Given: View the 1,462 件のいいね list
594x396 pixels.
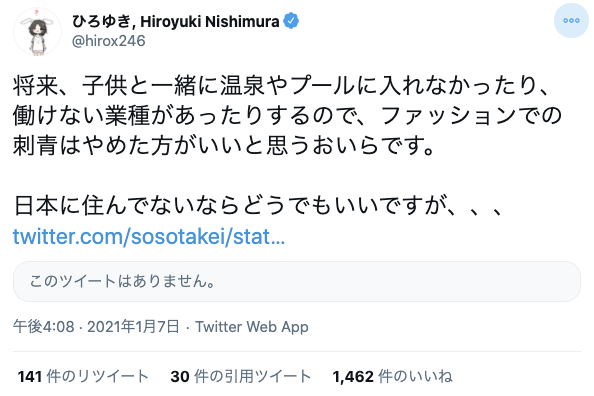Looking at the screenshot, I should [x=392, y=377].
